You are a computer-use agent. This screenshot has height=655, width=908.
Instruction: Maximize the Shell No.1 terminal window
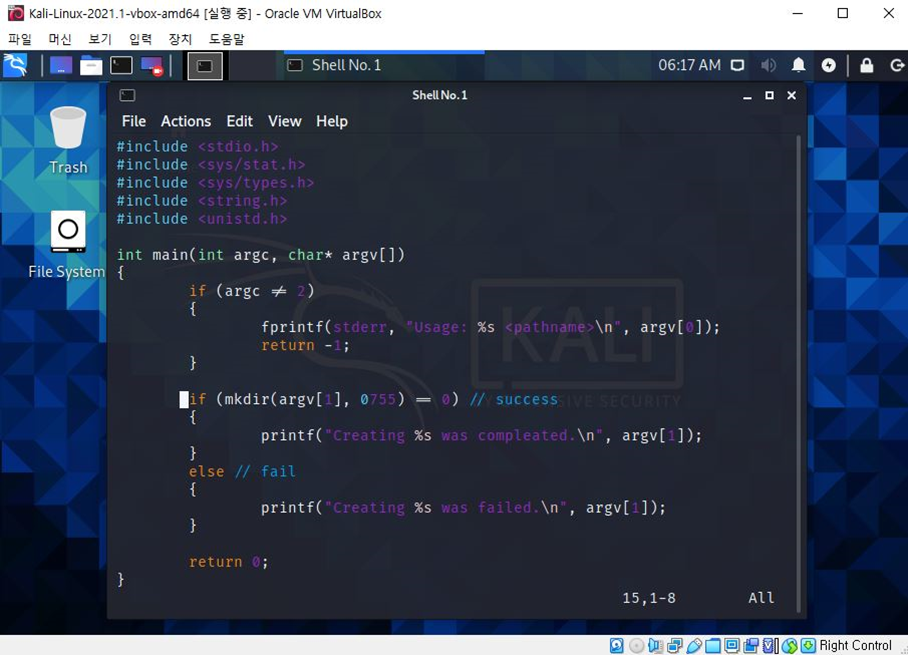click(x=769, y=96)
